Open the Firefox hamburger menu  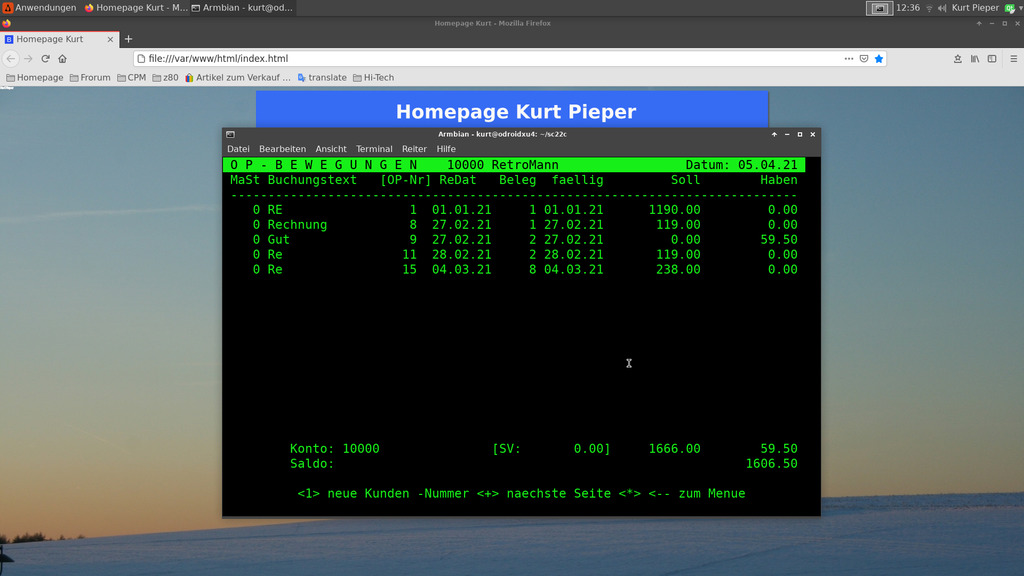(1012, 59)
